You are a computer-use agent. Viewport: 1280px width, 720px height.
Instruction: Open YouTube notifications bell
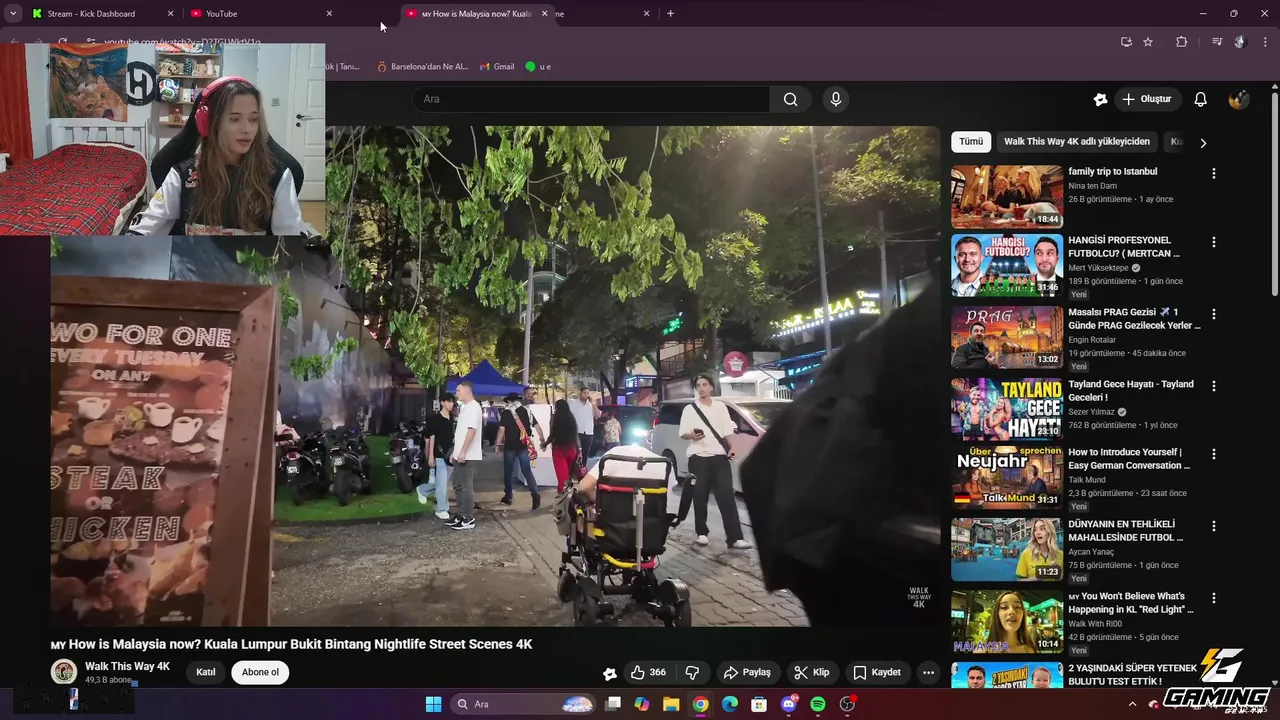pos(1200,99)
